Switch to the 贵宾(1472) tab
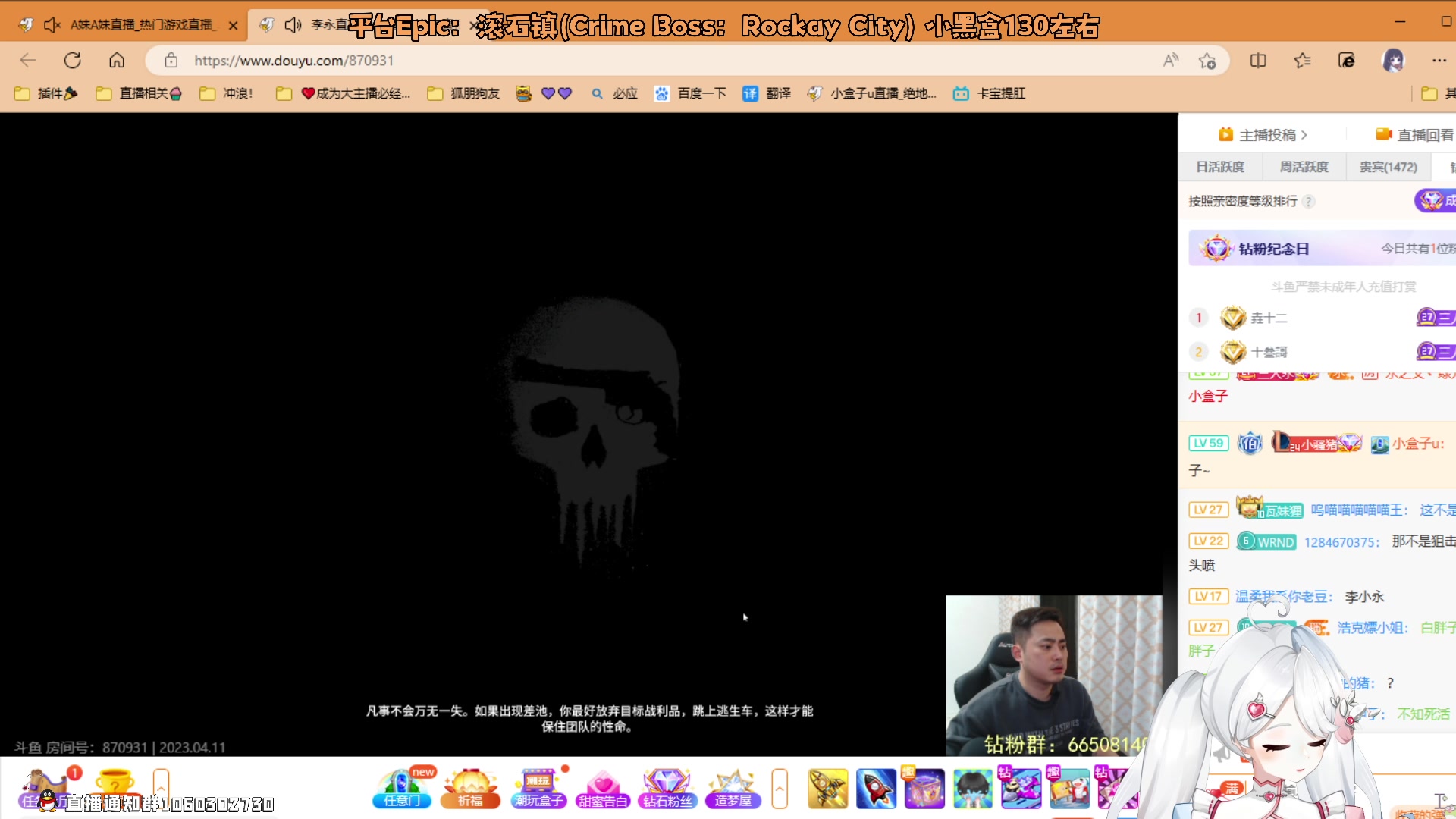The height and width of the screenshot is (819, 1456). coord(1388,167)
